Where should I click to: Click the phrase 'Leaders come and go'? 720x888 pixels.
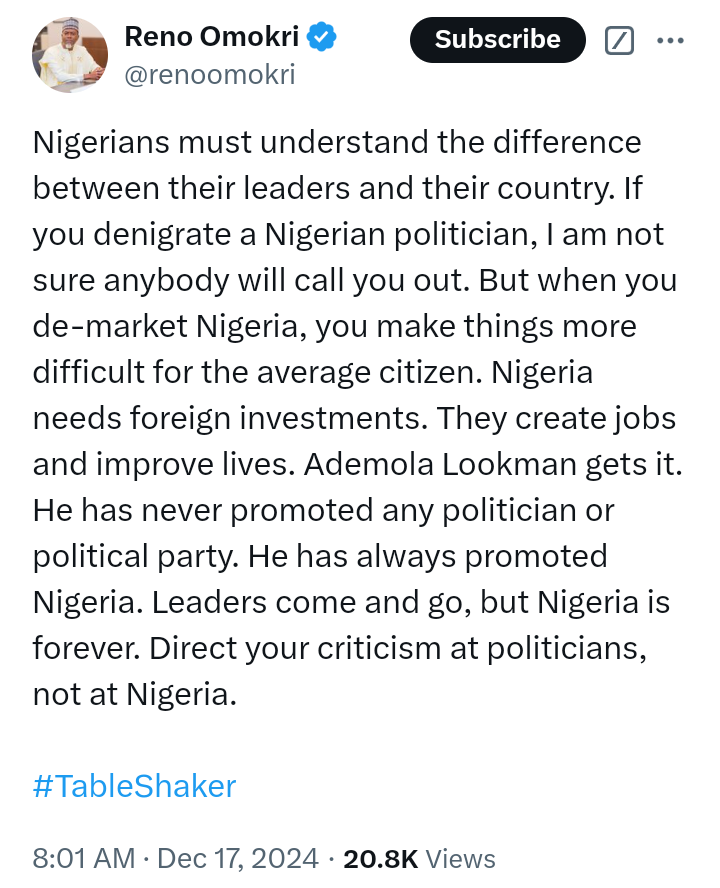310,603
